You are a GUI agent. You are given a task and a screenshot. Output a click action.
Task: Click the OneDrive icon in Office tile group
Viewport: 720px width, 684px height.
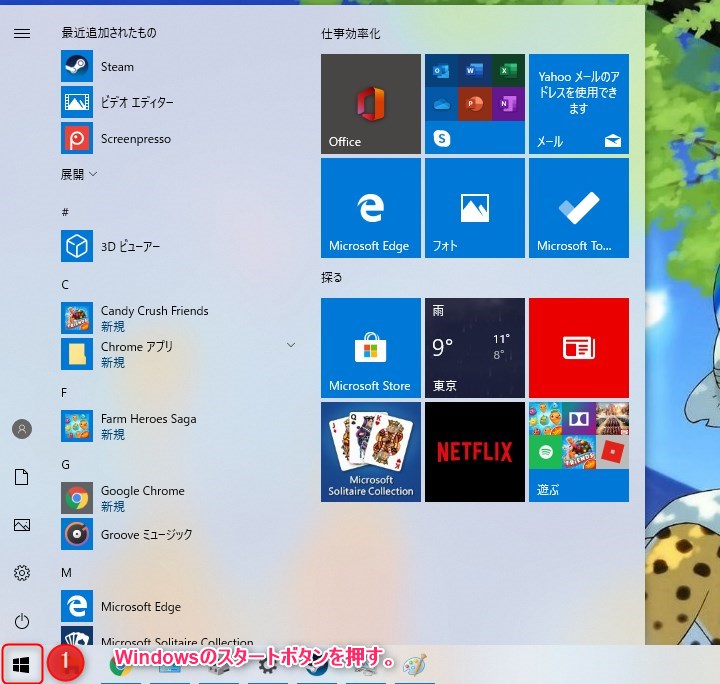[x=441, y=104]
